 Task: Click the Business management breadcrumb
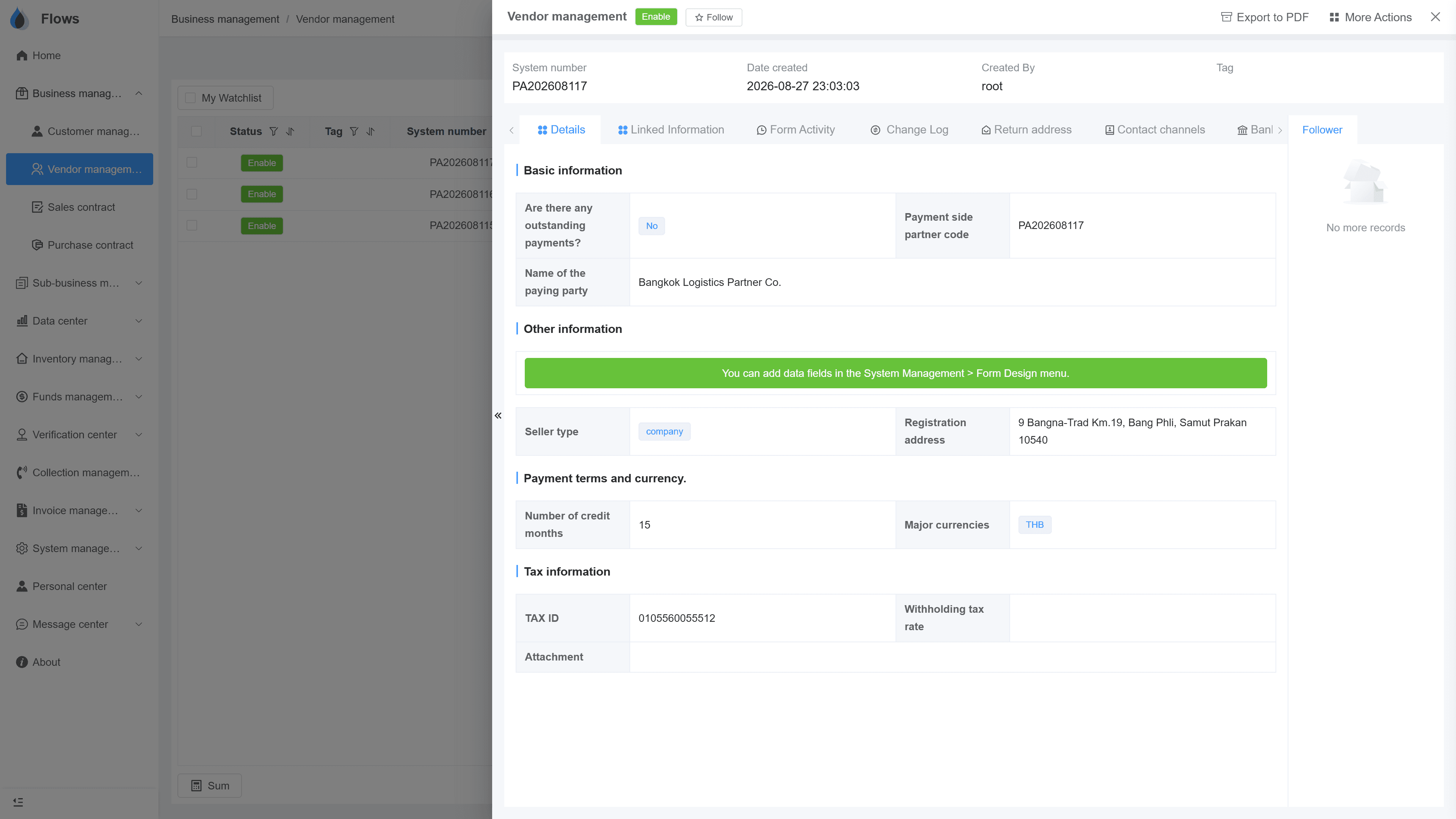point(225,19)
